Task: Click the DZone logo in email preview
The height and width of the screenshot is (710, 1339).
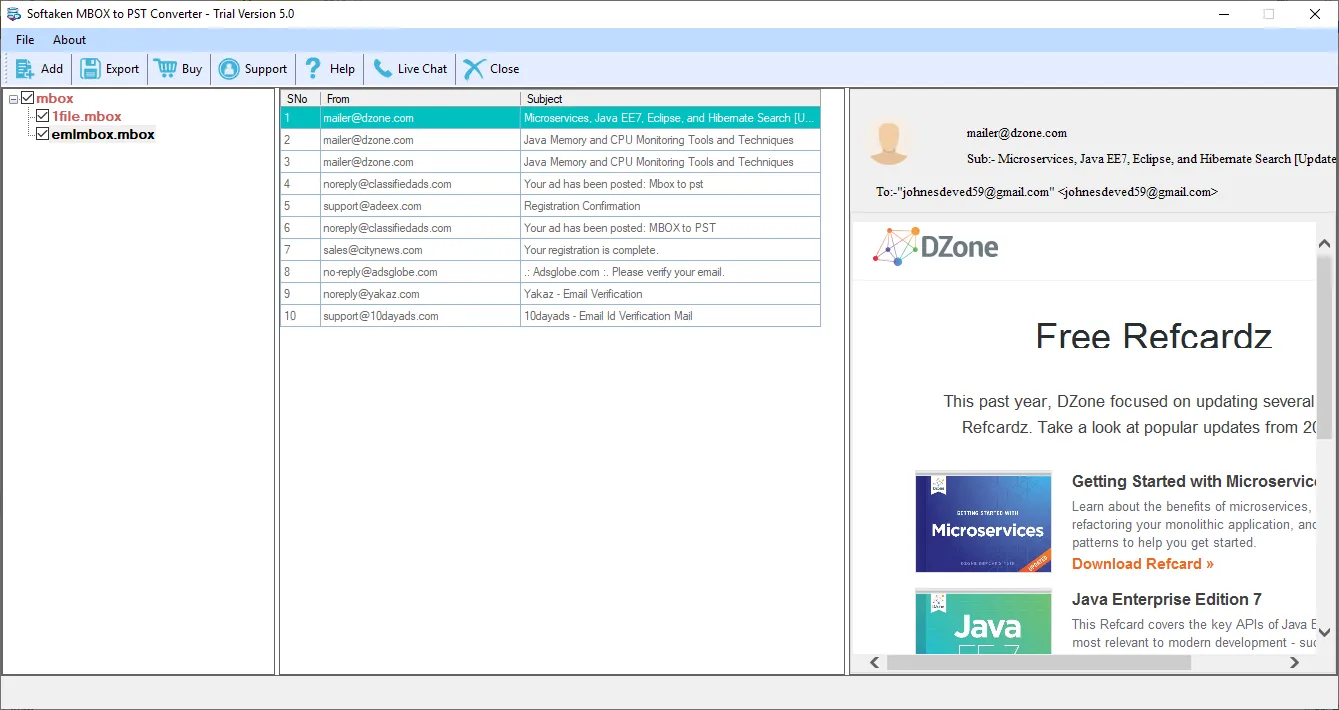Action: (935, 246)
